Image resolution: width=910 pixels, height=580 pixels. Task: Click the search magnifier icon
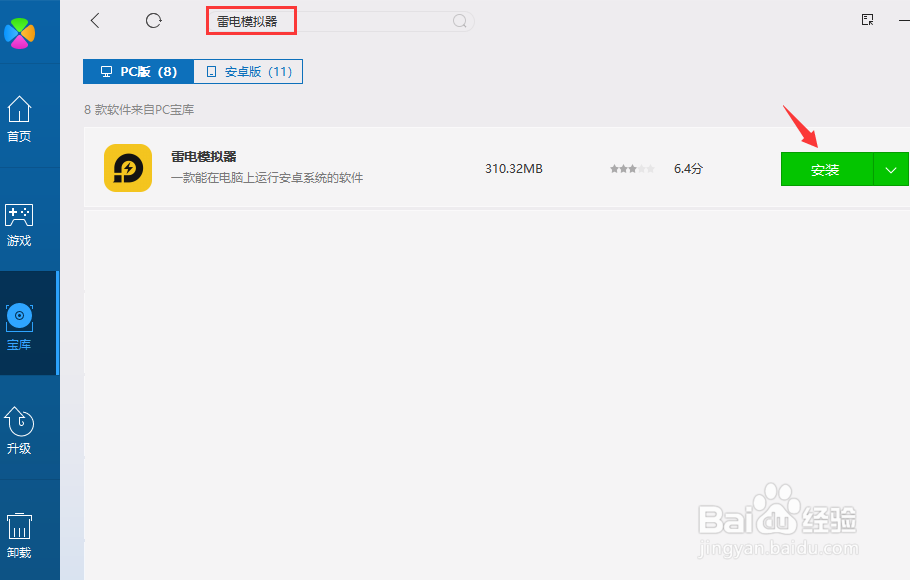(460, 21)
